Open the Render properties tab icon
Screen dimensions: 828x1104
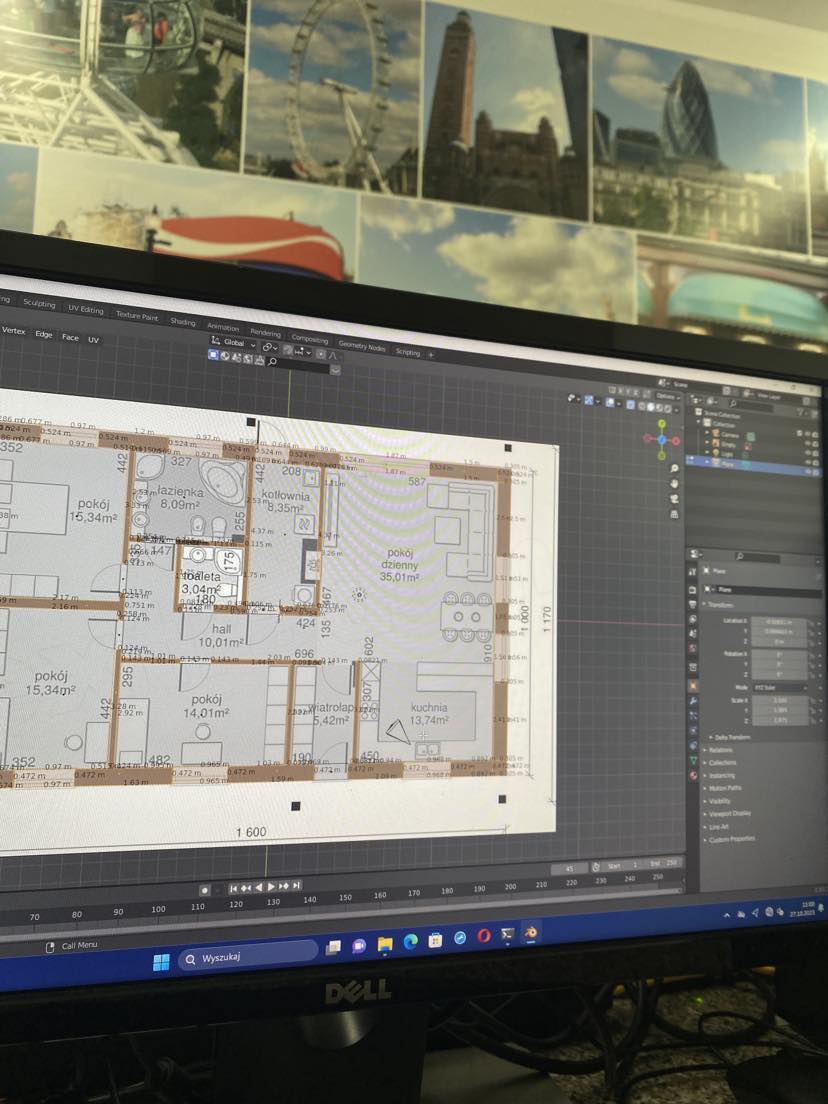click(693, 589)
